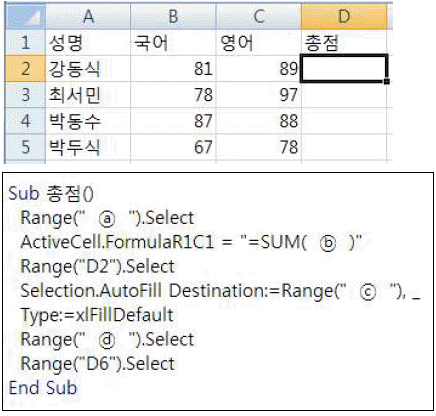The width and height of the screenshot is (436, 416).
Task: Select active empty cell D2
Action: coord(344,69)
